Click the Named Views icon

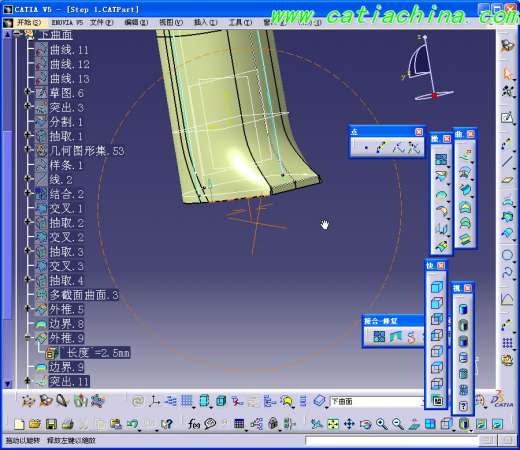tap(437, 400)
